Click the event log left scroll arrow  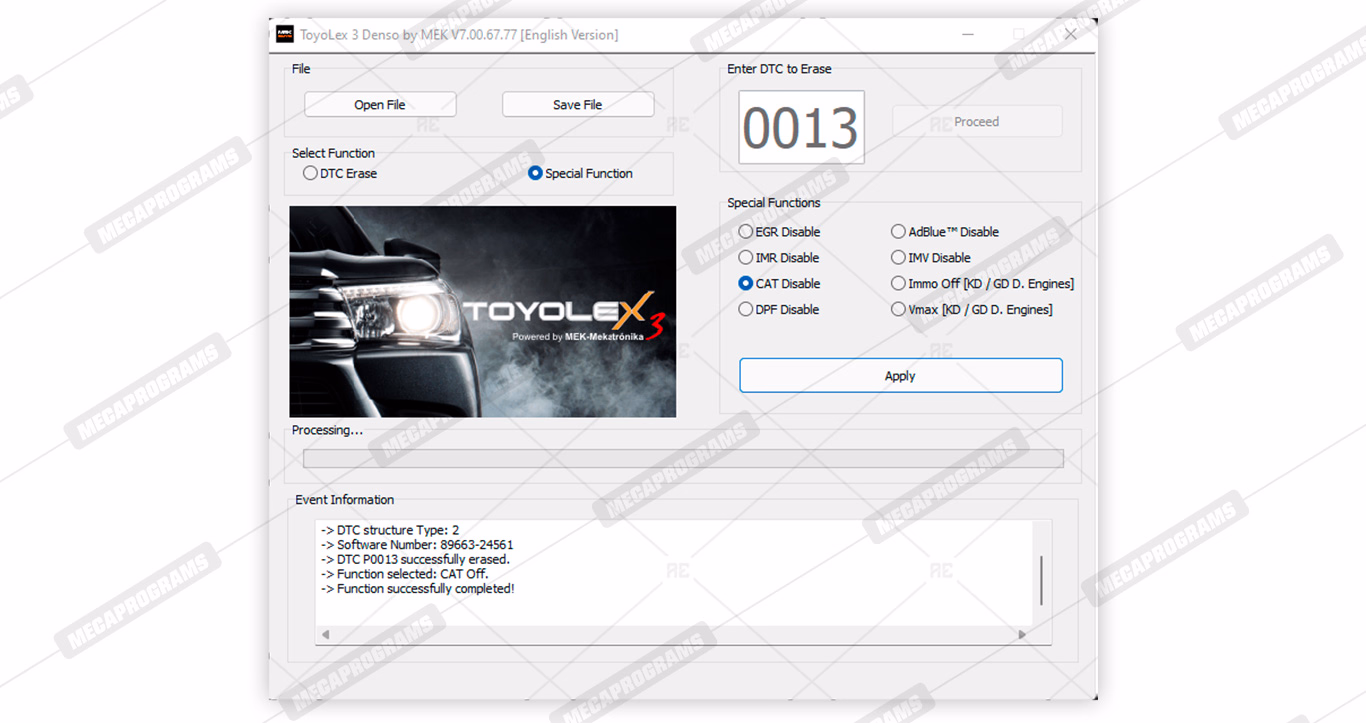(325, 635)
